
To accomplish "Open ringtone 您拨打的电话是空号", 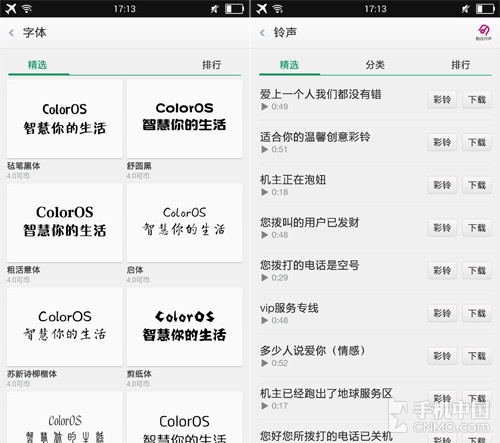I will [x=310, y=265].
